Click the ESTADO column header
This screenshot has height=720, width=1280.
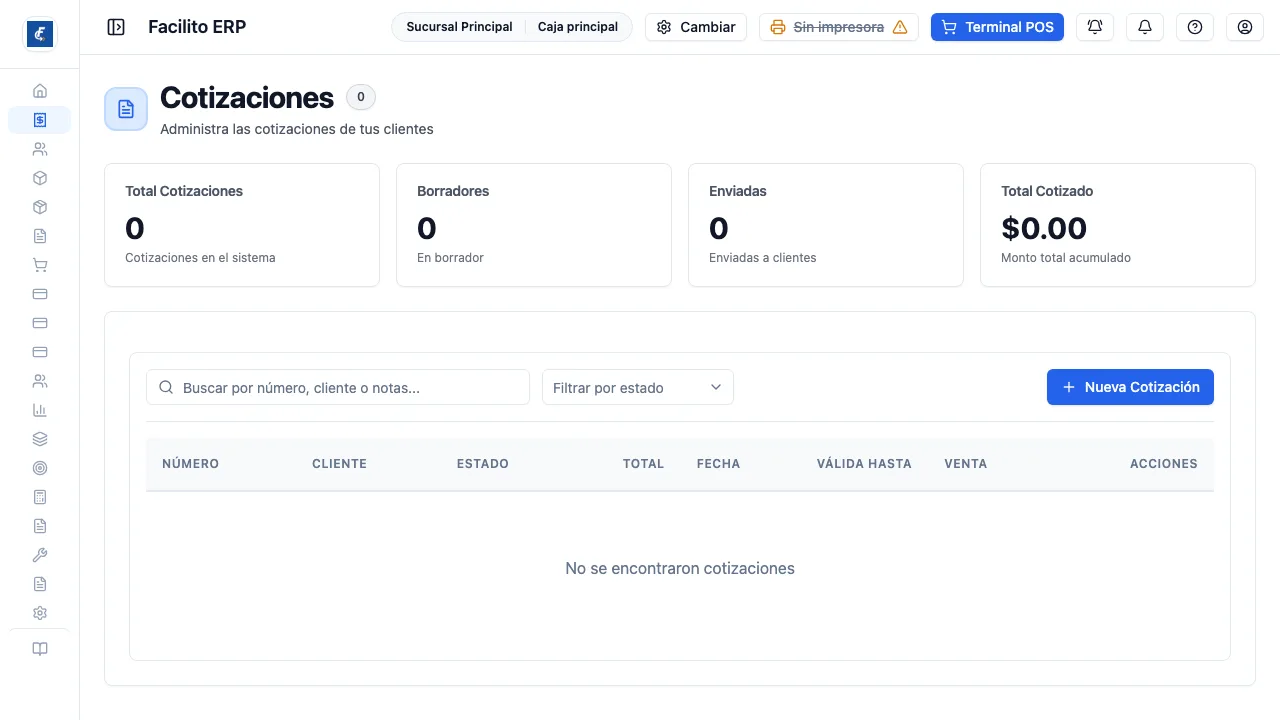pyautogui.click(x=483, y=464)
